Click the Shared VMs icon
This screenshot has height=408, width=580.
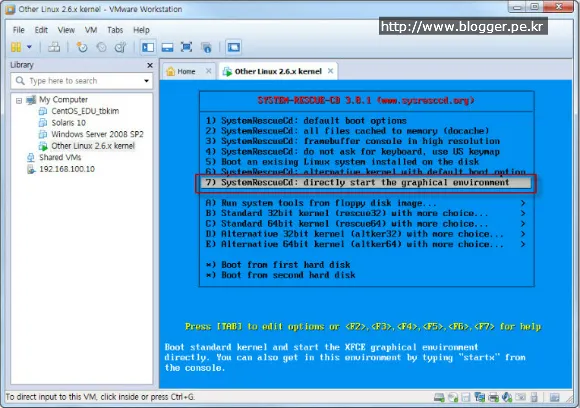coord(31,158)
